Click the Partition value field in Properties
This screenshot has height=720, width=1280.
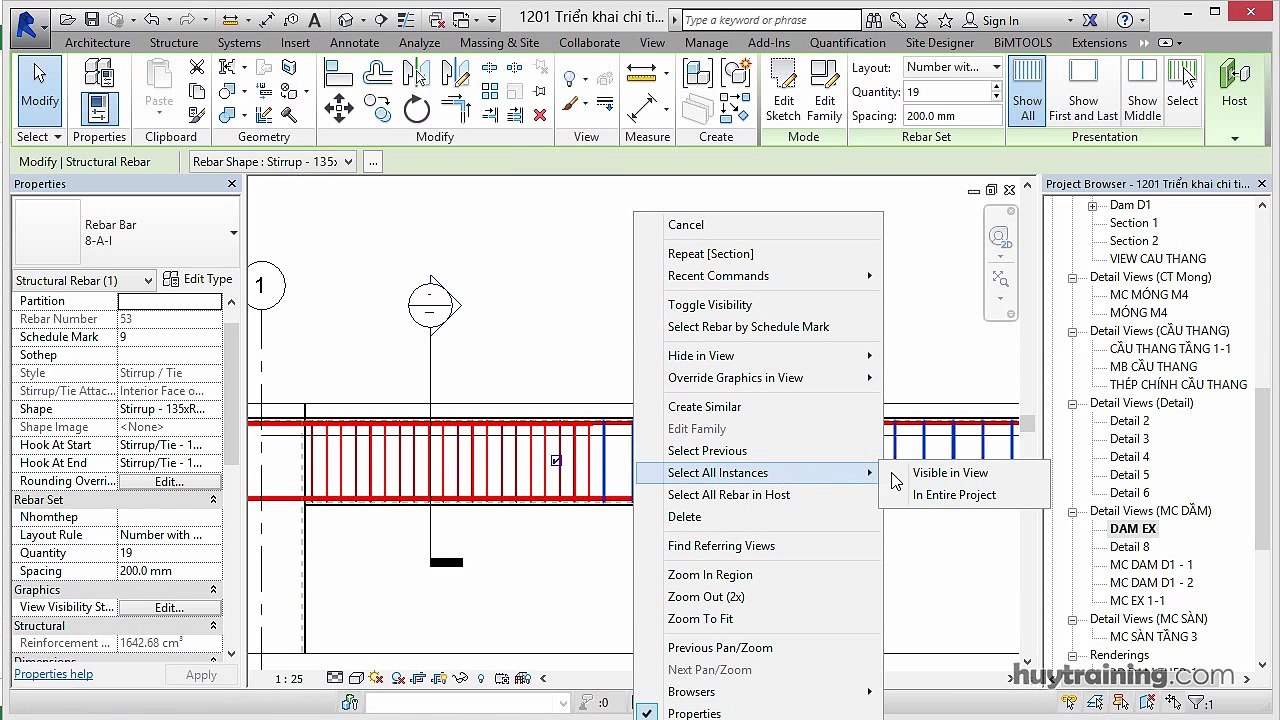[x=169, y=301]
